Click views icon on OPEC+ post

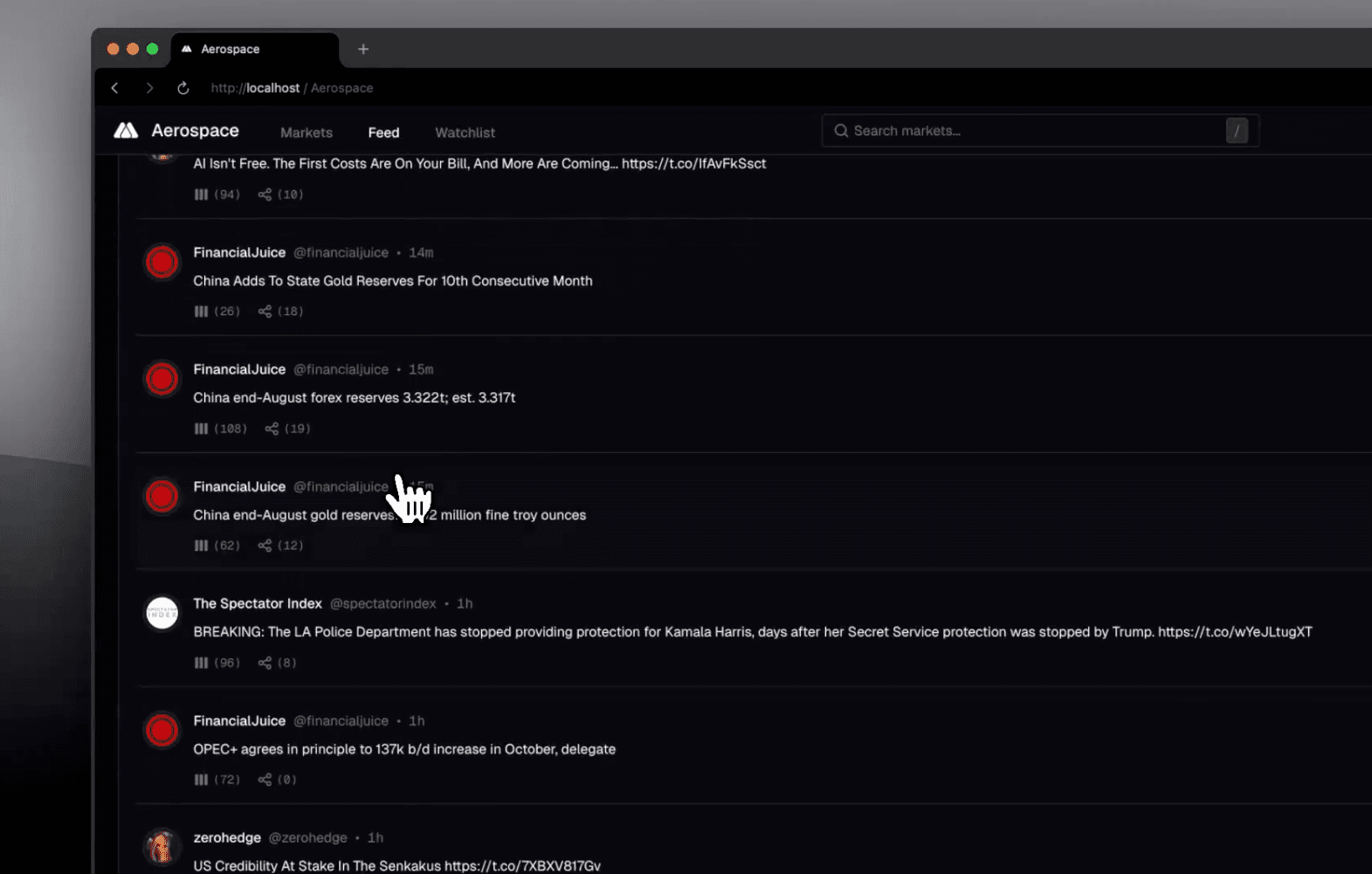point(201,780)
